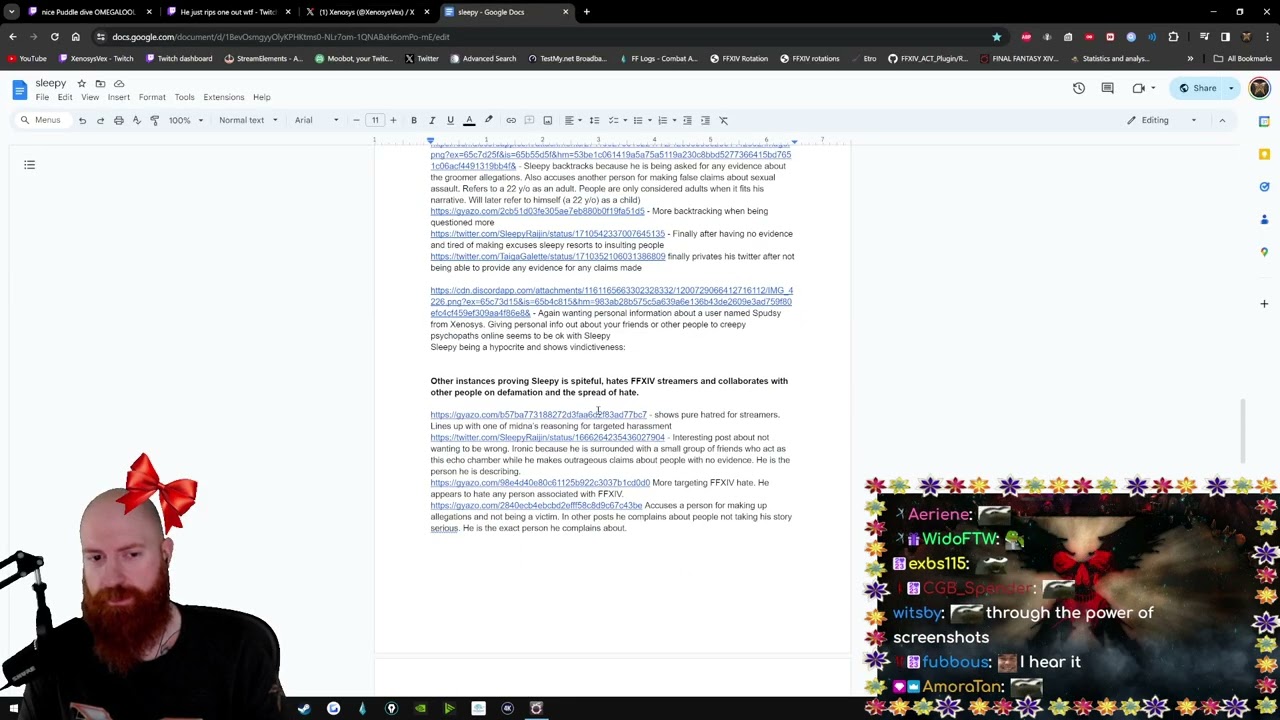Open the Extensions menu

pos(224,97)
